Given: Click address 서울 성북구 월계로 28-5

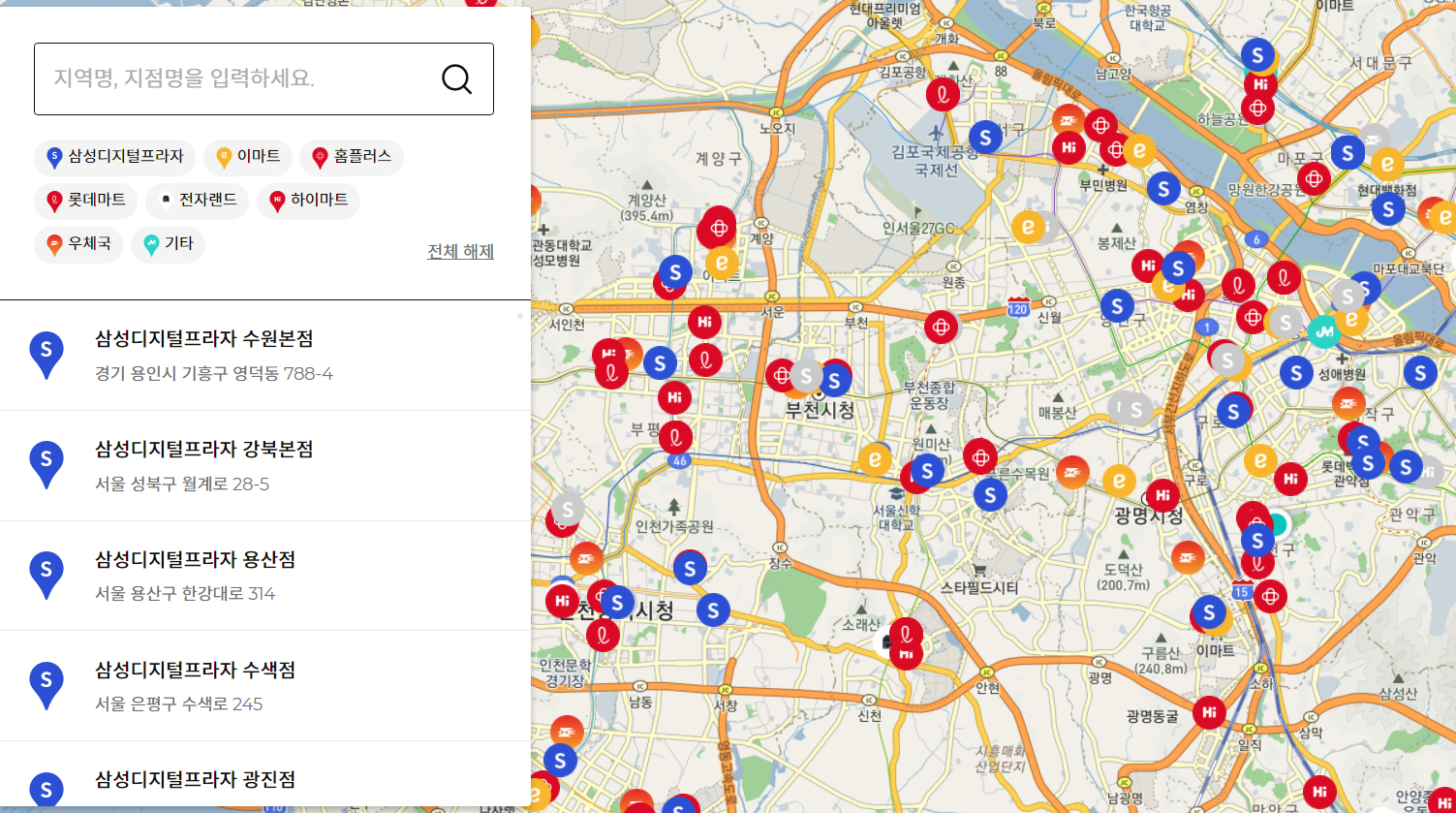Looking at the screenshot, I should (182, 485).
